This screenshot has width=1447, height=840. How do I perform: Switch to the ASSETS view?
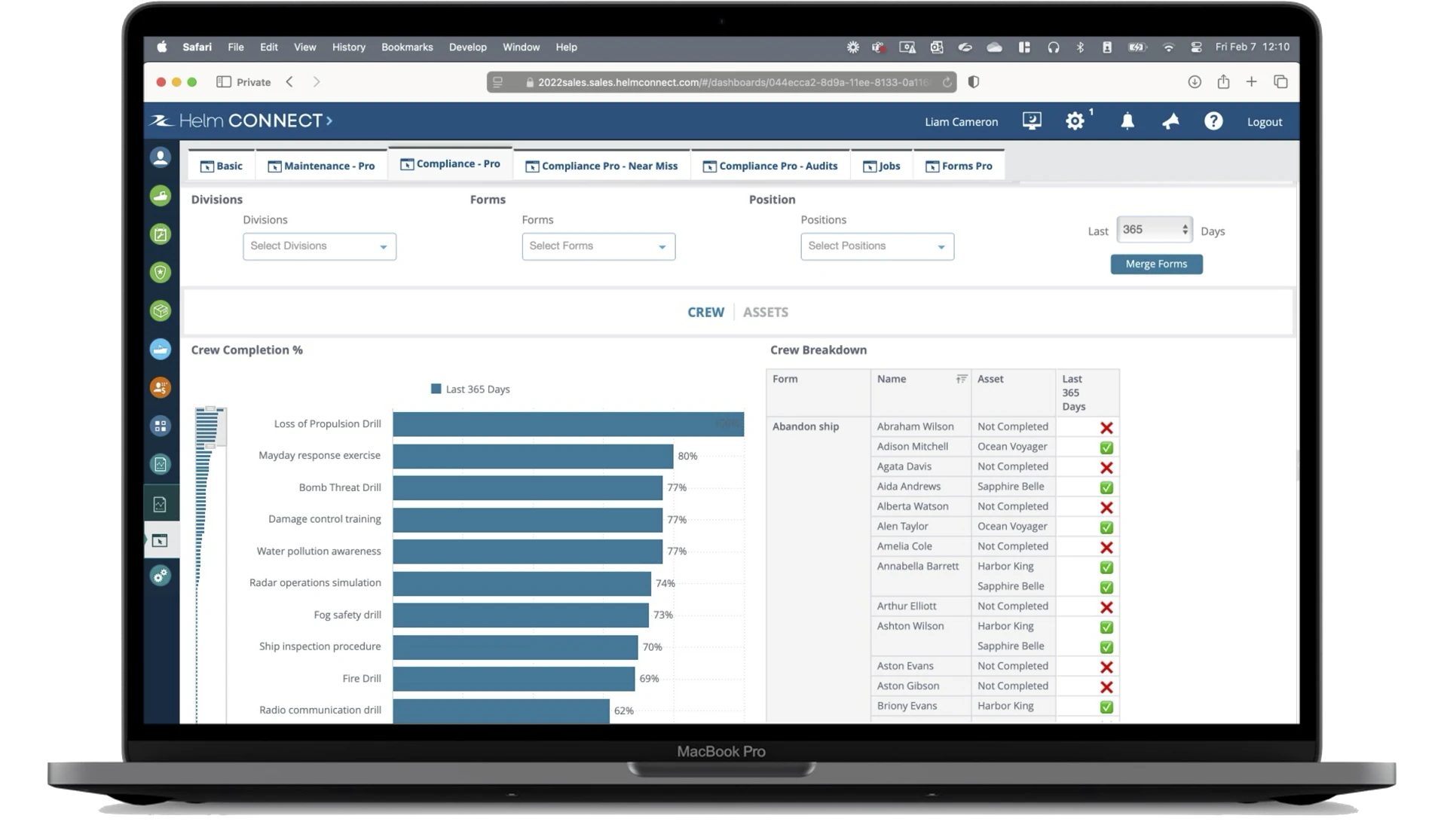pyautogui.click(x=766, y=312)
